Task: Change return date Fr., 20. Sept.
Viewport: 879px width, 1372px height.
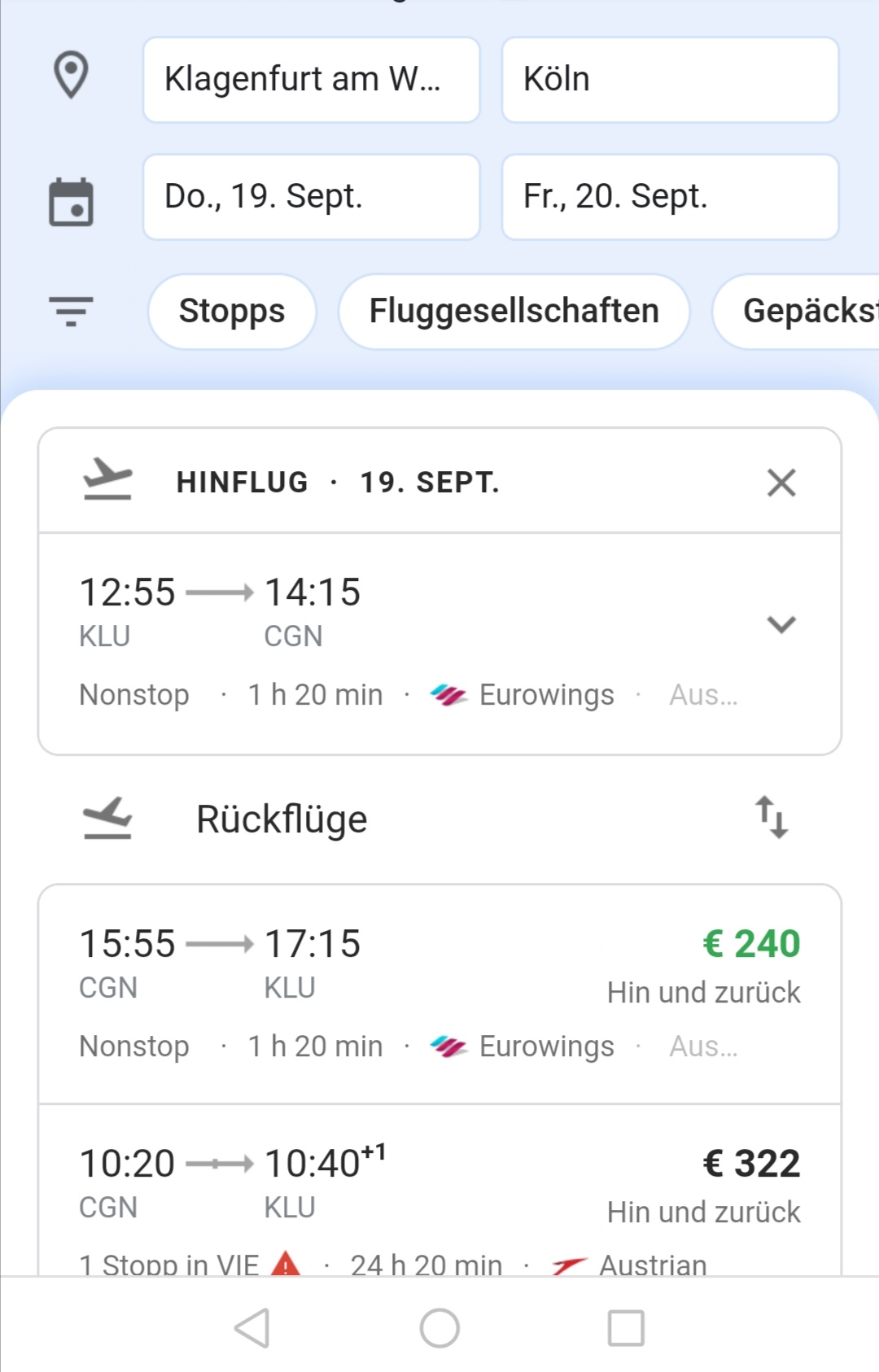Action: click(670, 197)
